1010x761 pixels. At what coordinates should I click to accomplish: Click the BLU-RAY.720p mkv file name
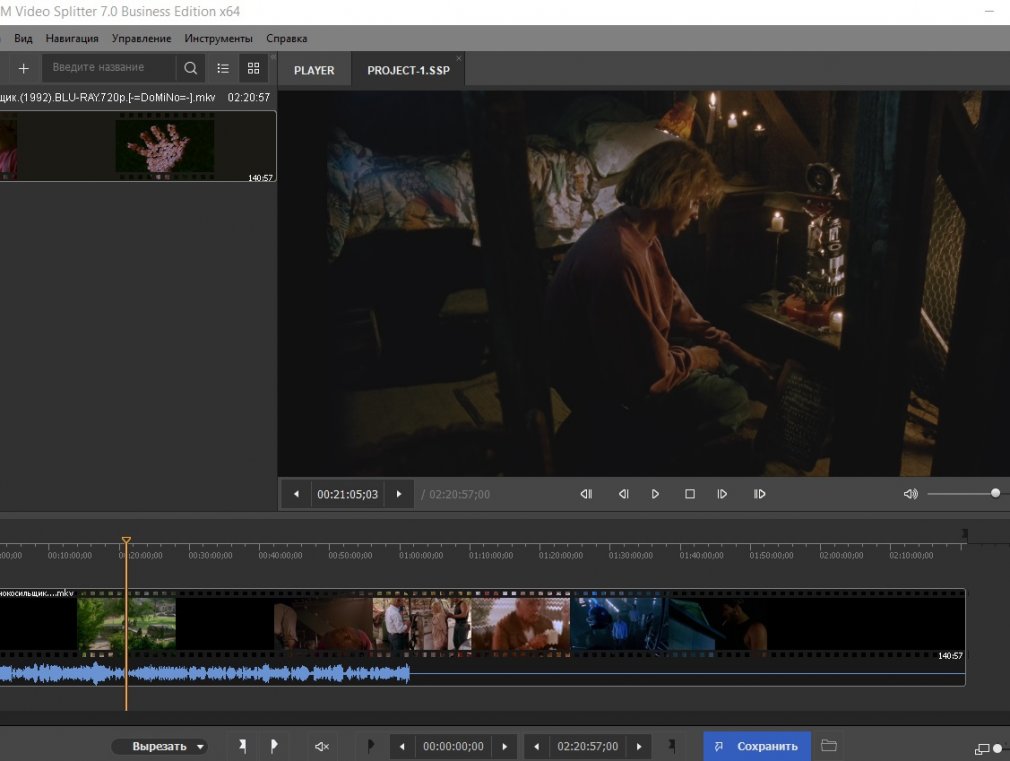tap(108, 97)
